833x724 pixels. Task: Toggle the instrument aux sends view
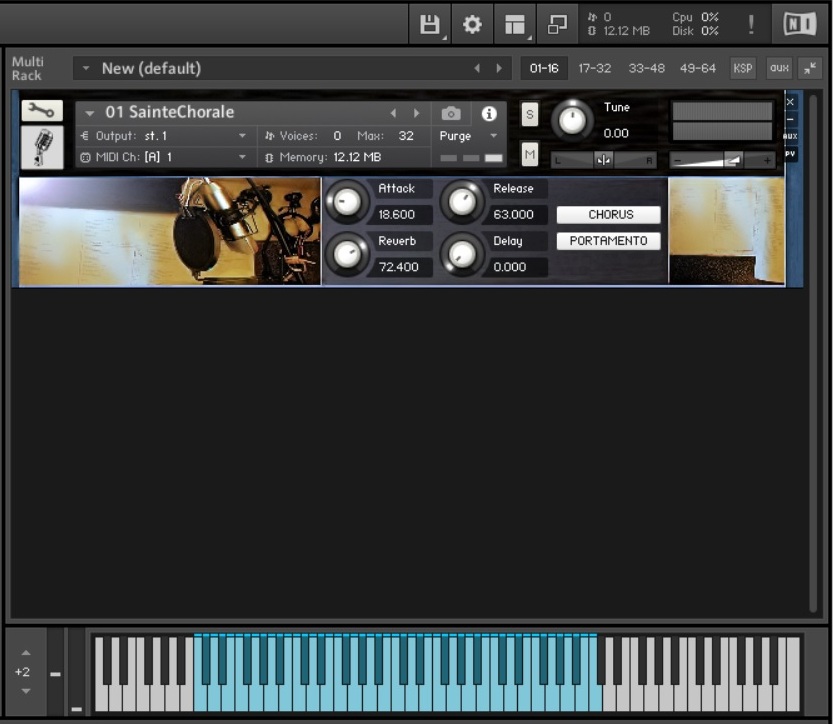coord(790,136)
